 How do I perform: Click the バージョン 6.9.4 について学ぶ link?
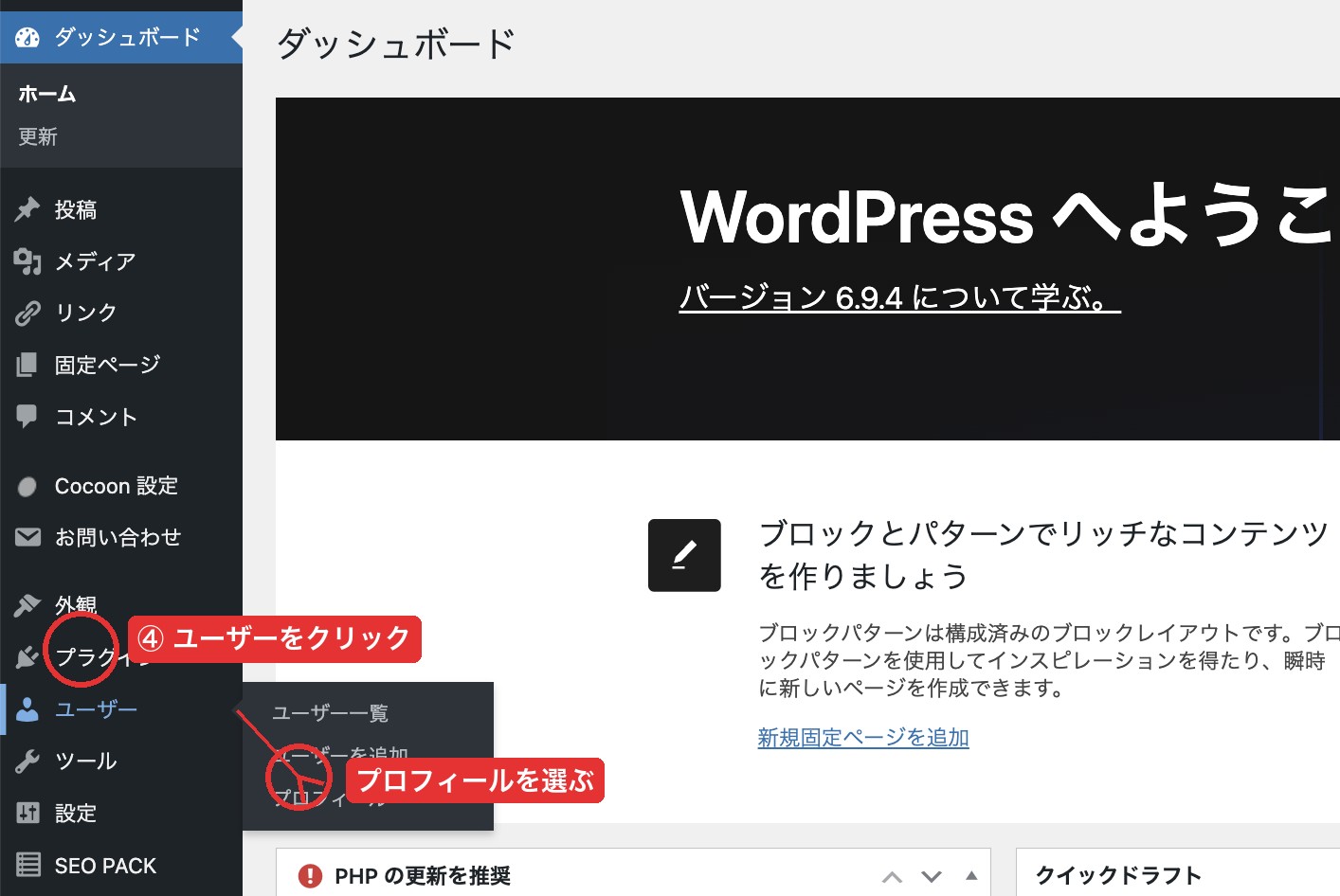point(899,297)
